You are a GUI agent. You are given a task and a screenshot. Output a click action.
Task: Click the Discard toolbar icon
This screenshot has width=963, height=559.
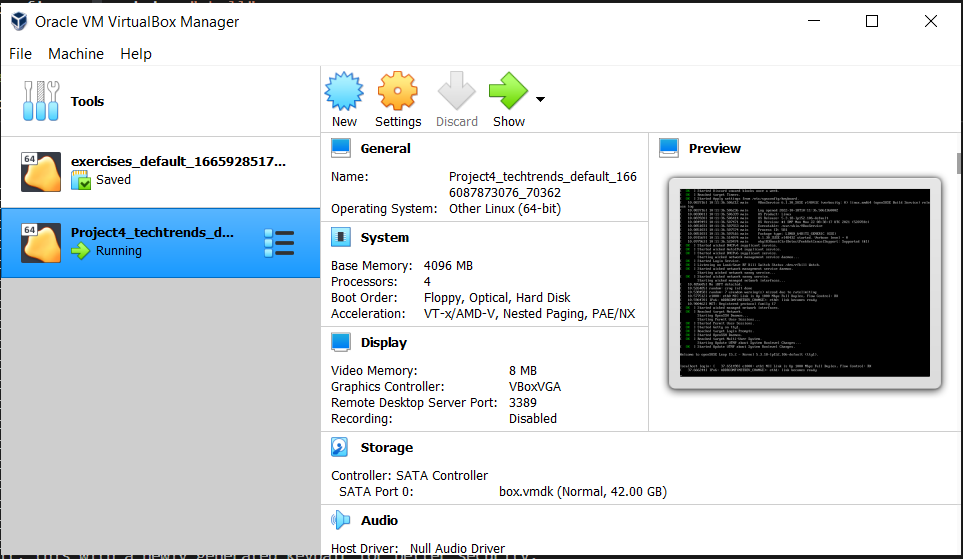pyautogui.click(x=456, y=91)
